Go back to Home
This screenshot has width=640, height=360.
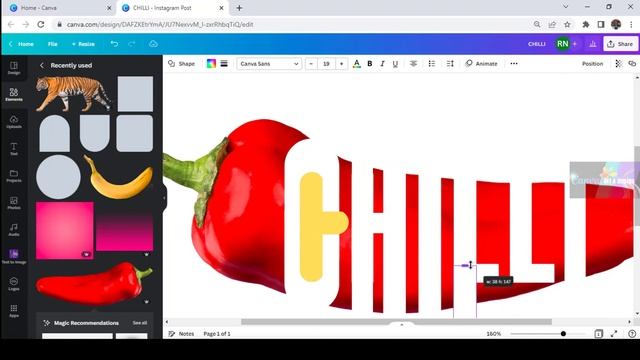pos(22,44)
